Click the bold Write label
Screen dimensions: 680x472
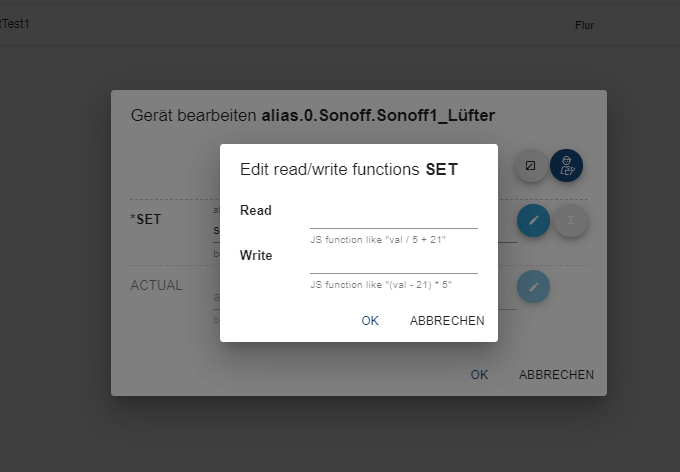pos(256,256)
